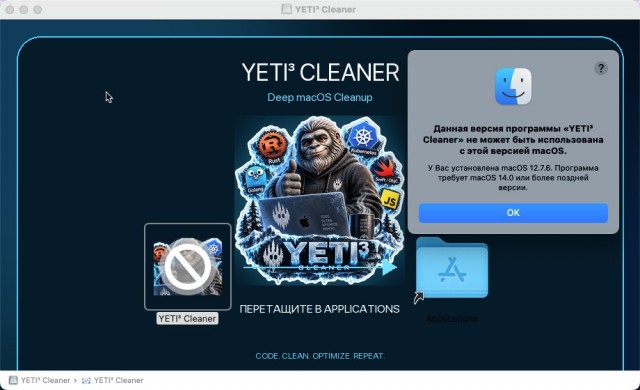Open help with the question mark button
This screenshot has width=640, height=390.
(x=600, y=68)
